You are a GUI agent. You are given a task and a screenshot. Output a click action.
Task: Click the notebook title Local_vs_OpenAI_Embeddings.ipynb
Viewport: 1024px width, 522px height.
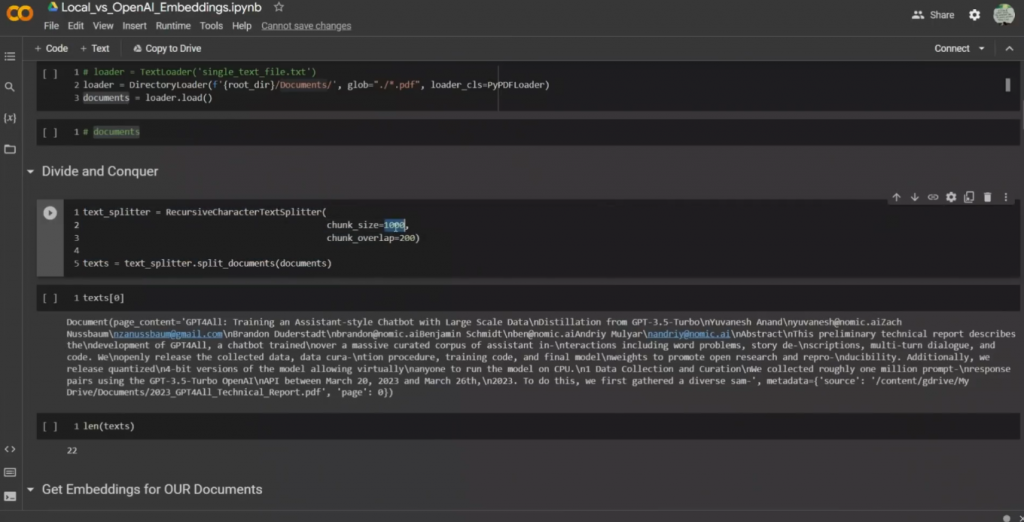[x=162, y=7]
